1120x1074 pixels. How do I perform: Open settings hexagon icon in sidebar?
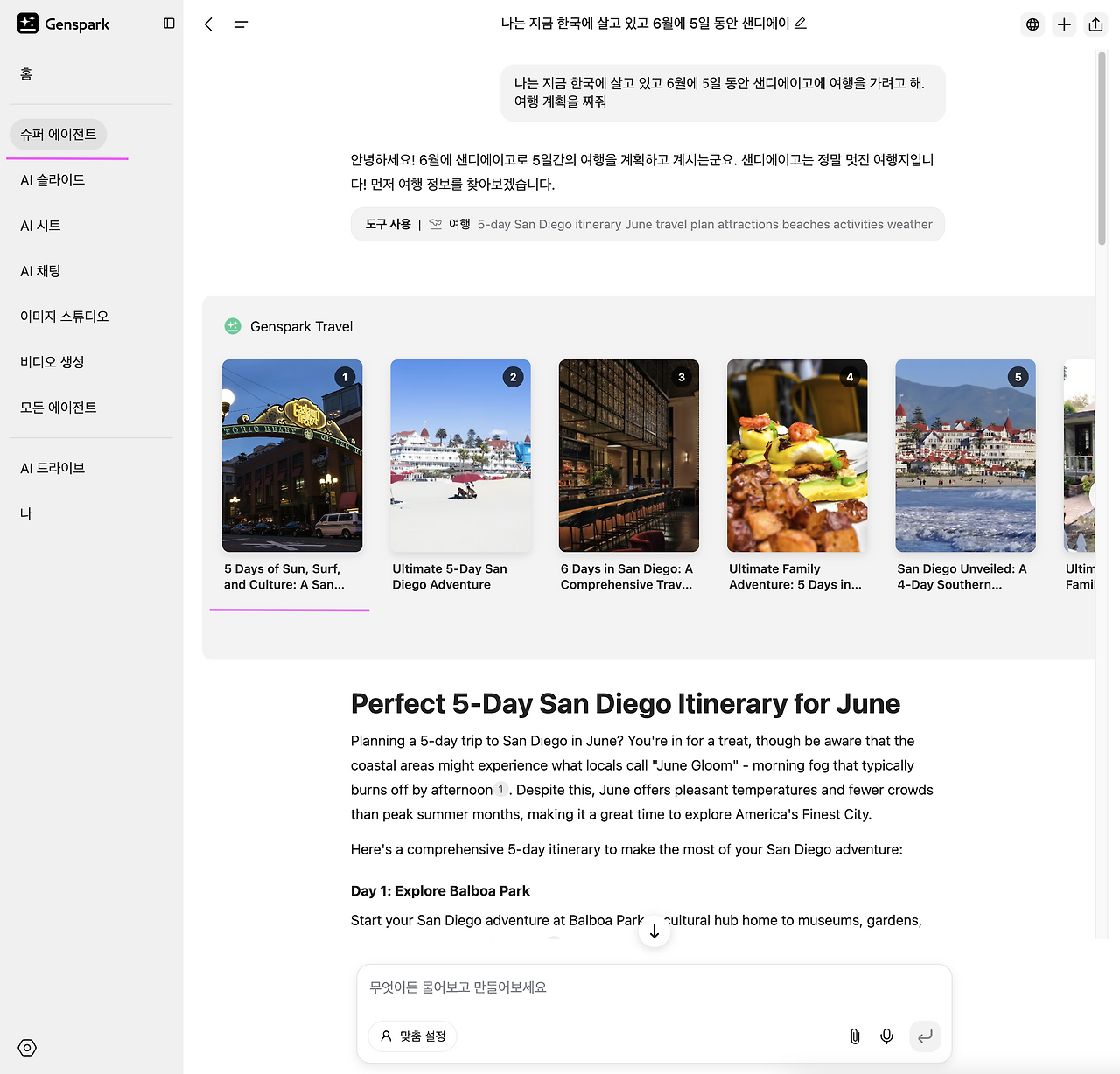[27, 1048]
